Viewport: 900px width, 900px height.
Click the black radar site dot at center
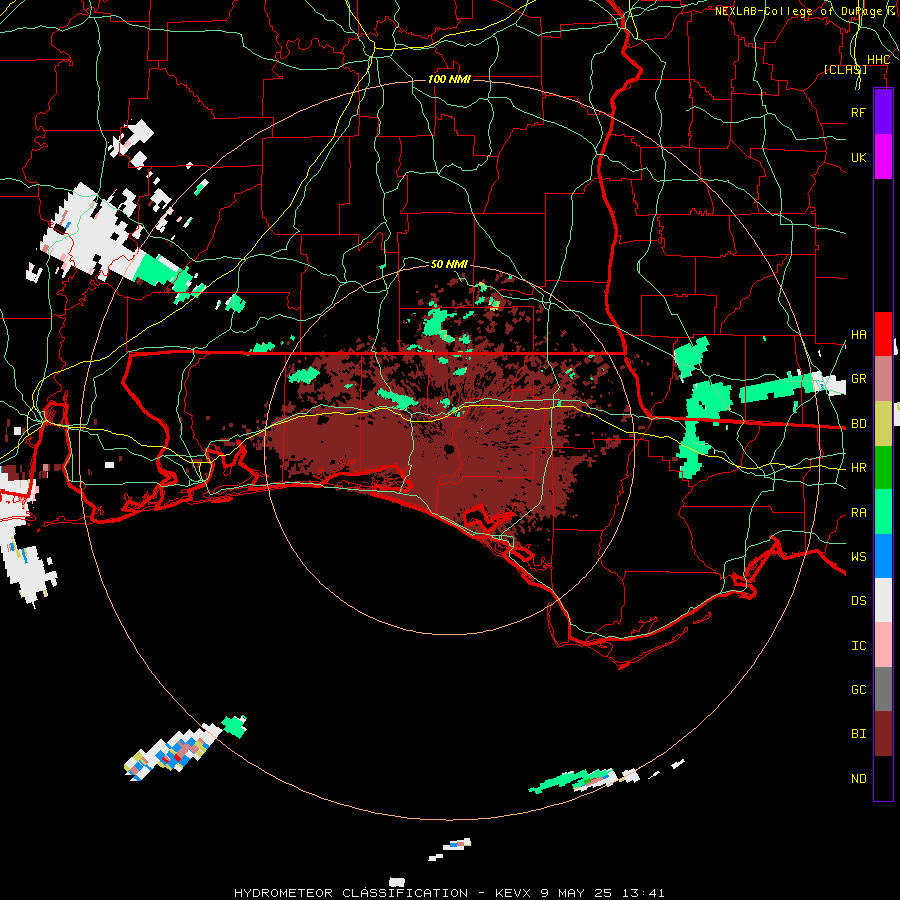(x=449, y=449)
